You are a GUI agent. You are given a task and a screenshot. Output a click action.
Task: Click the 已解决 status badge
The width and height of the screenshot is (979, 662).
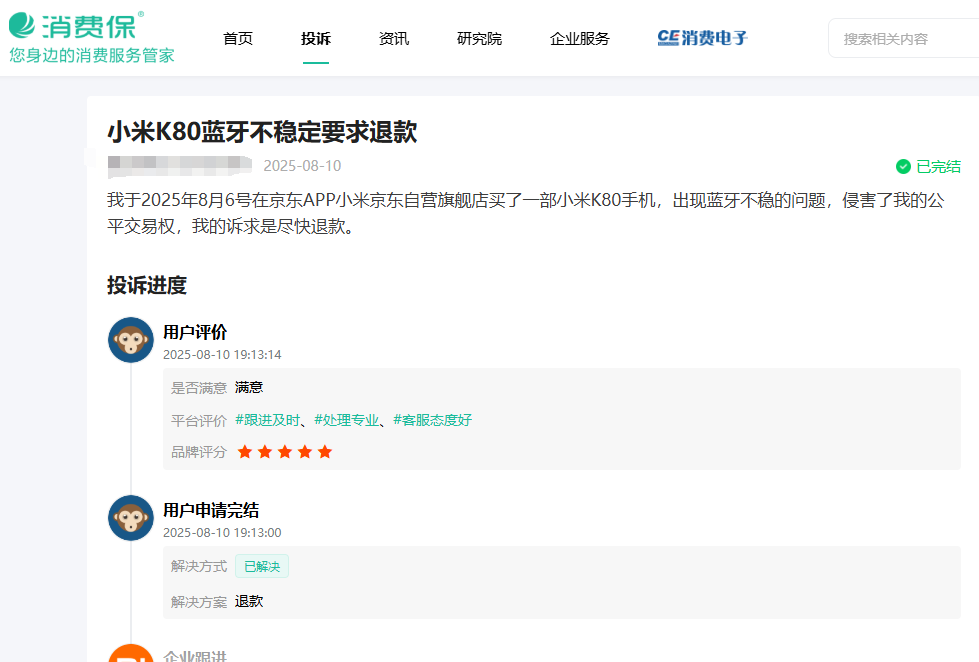262,566
